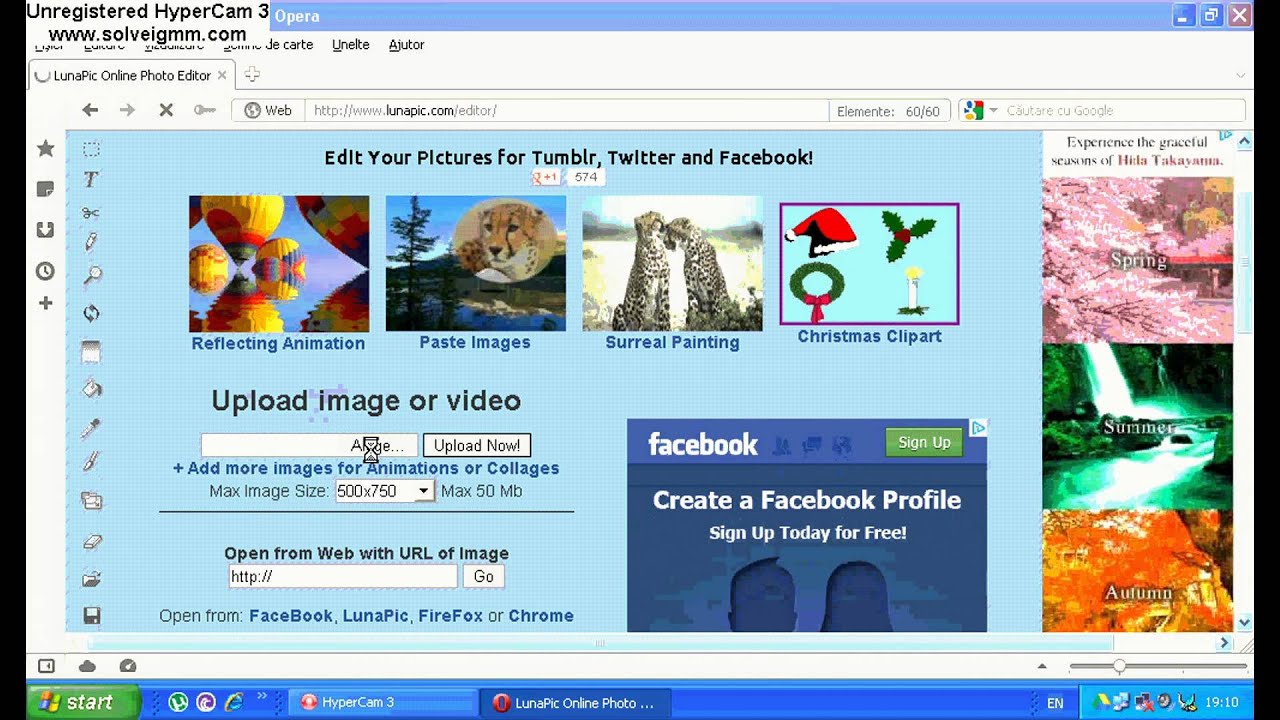Click the Christmas Clipart link
Screen dimensions: 1280x720
pos(869,336)
